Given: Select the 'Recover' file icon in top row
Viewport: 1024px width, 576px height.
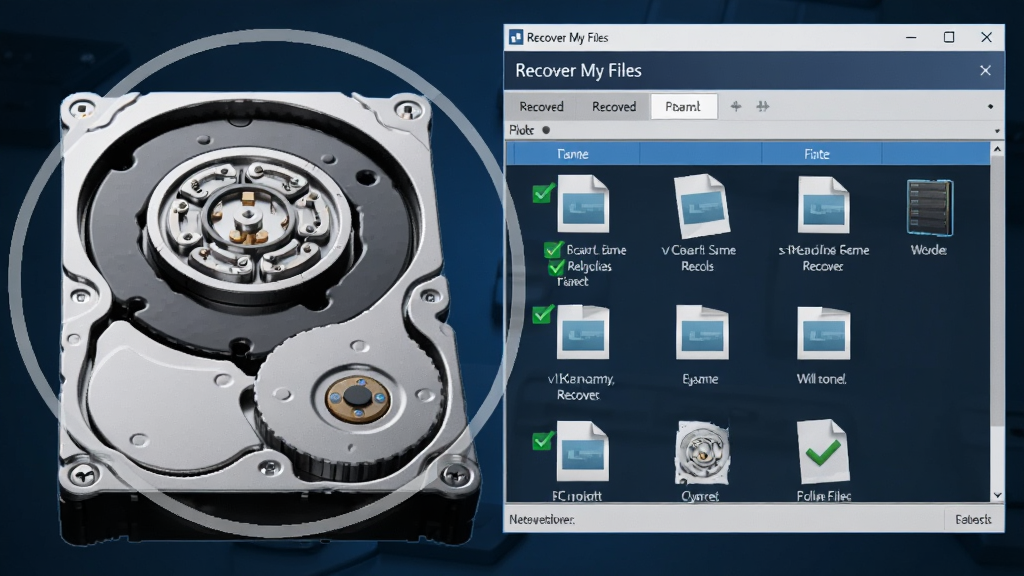Looking at the screenshot, I should 823,205.
